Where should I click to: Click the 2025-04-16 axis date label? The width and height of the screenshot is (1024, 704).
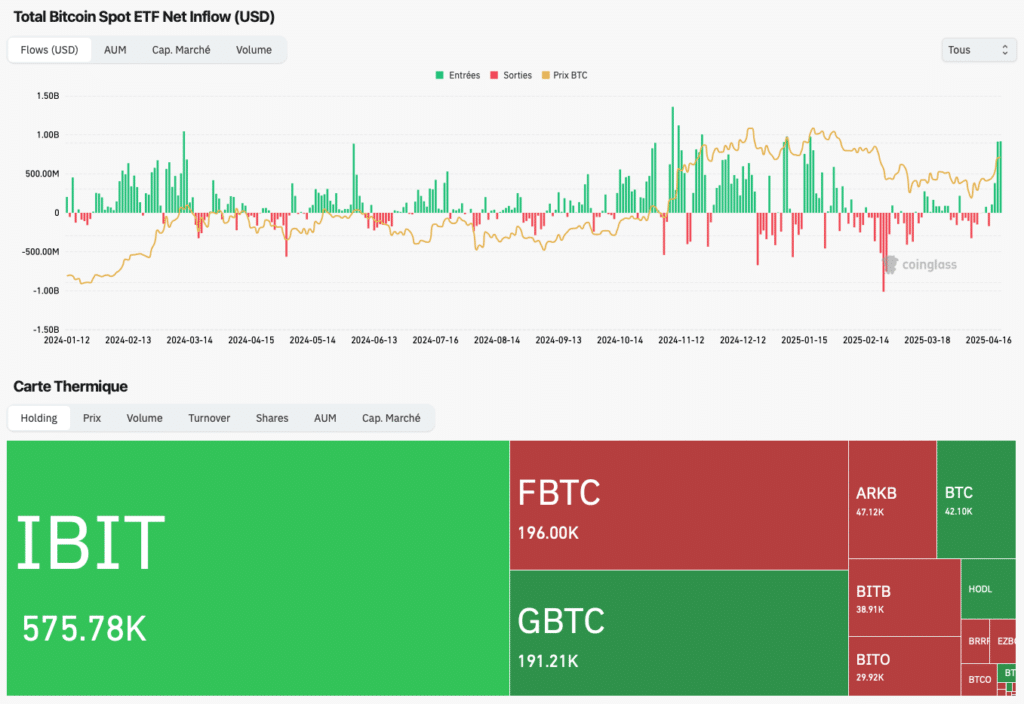click(988, 340)
